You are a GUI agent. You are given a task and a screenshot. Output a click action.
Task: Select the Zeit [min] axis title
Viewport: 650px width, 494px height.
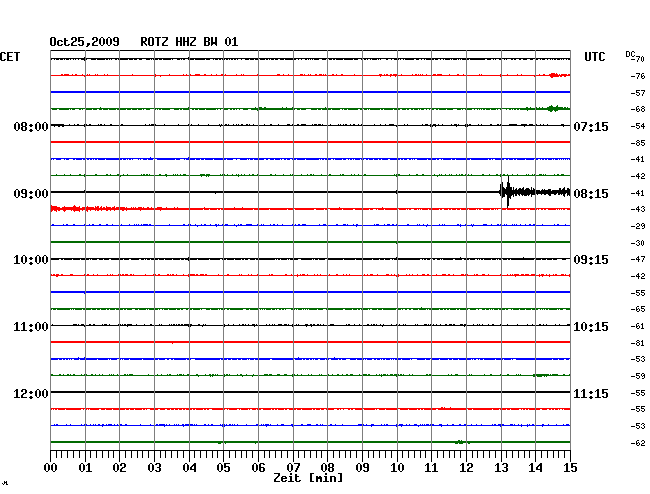click(308, 478)
